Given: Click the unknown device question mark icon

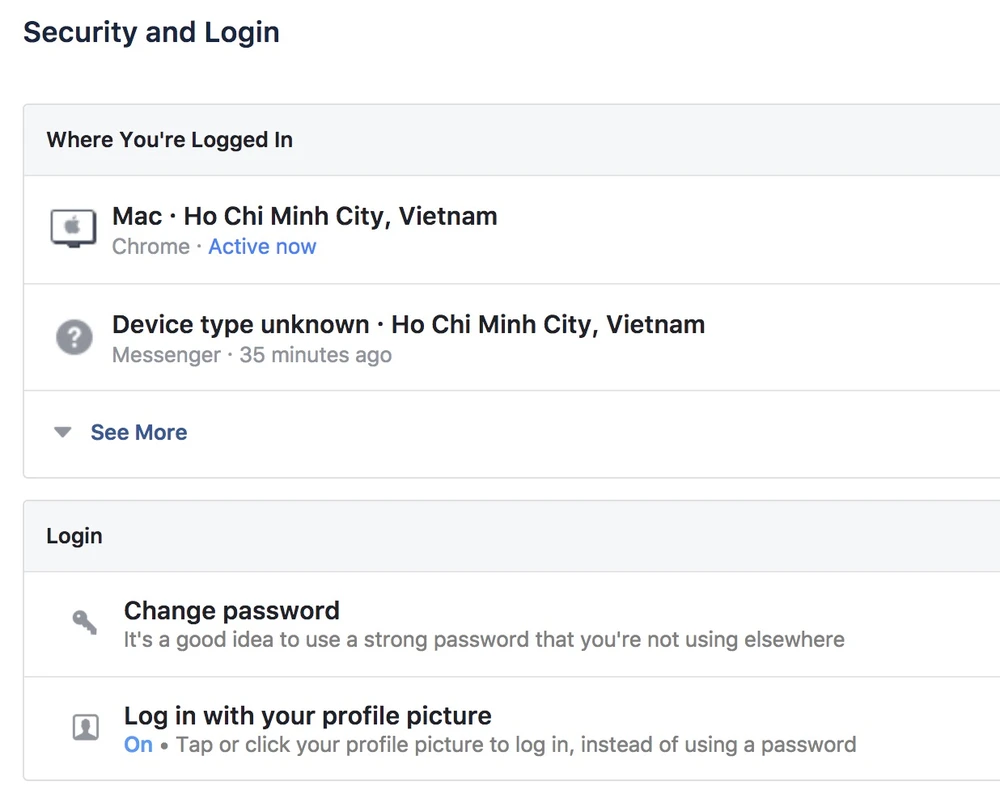Looking at the screenshot, I should point(73,337).
